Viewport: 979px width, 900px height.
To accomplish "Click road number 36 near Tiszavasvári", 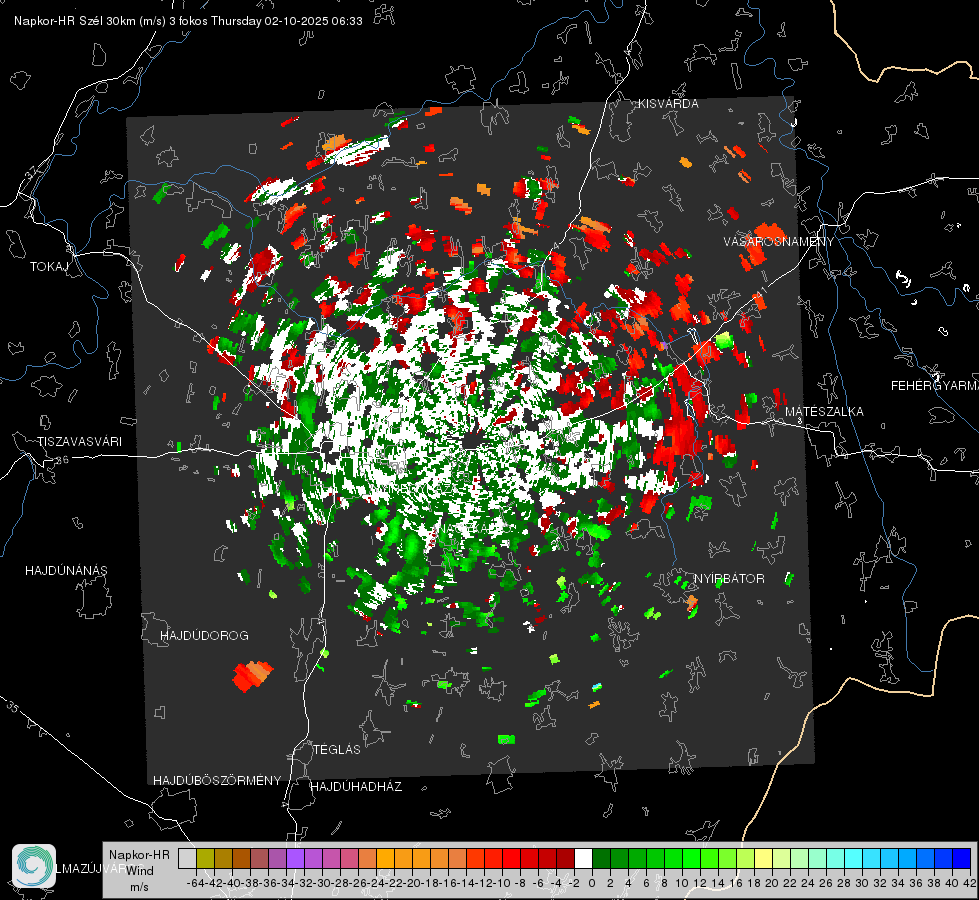I will (62, 460).
